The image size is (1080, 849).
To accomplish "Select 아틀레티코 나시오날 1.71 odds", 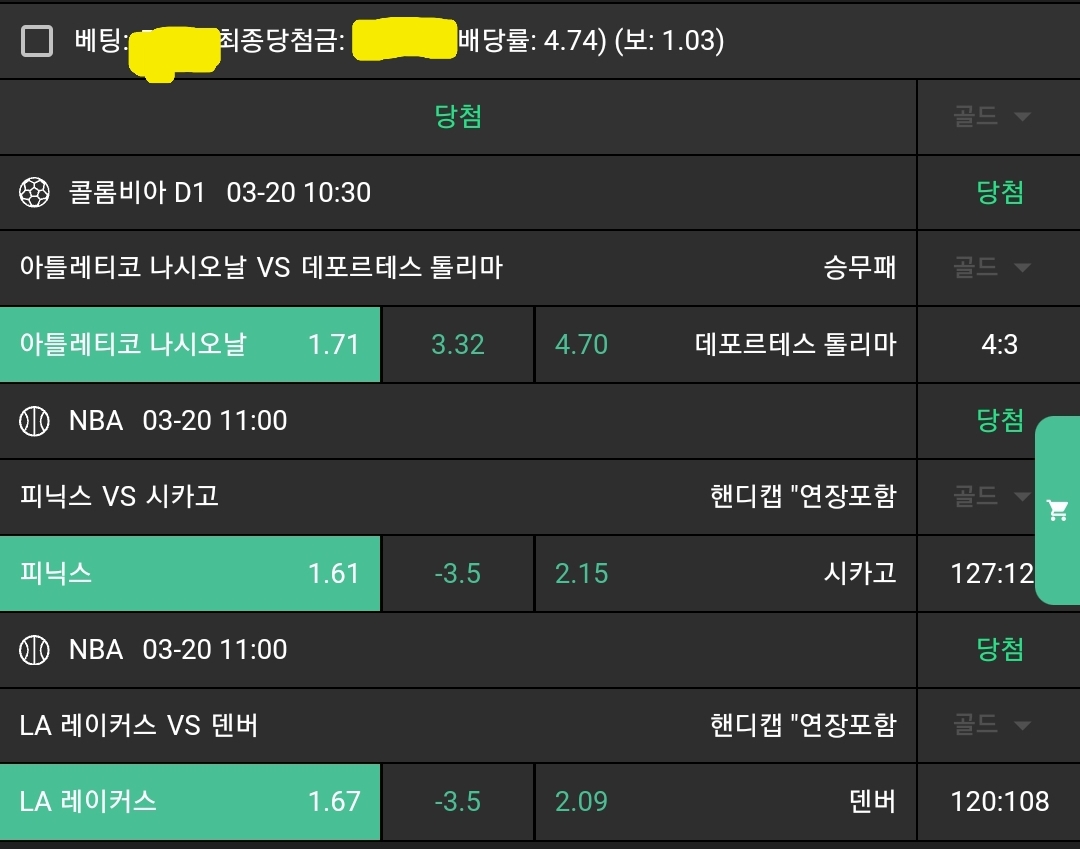I will click(190, 345).
